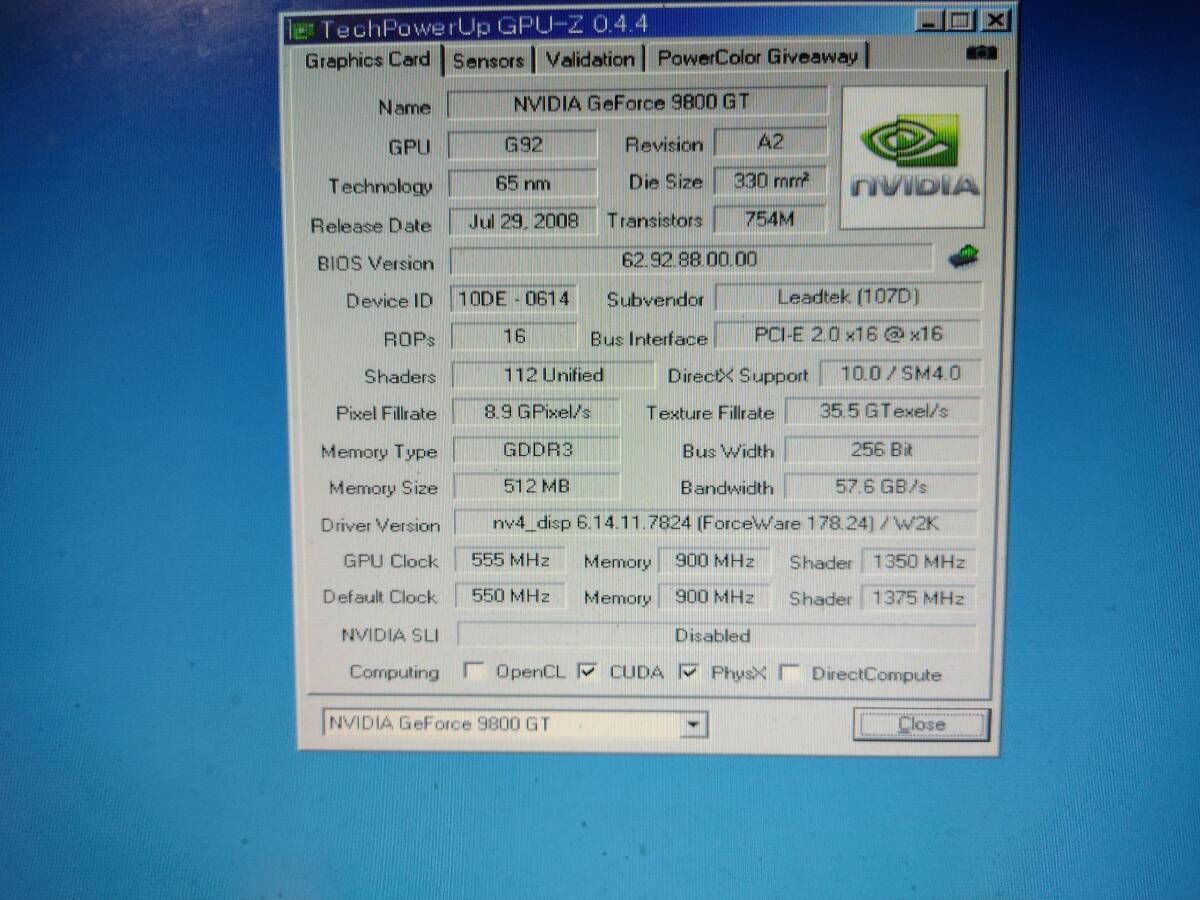Viewport: 1200px width, 900px height.
Task: Click the BIOS Version label
Action: point(375,263)
